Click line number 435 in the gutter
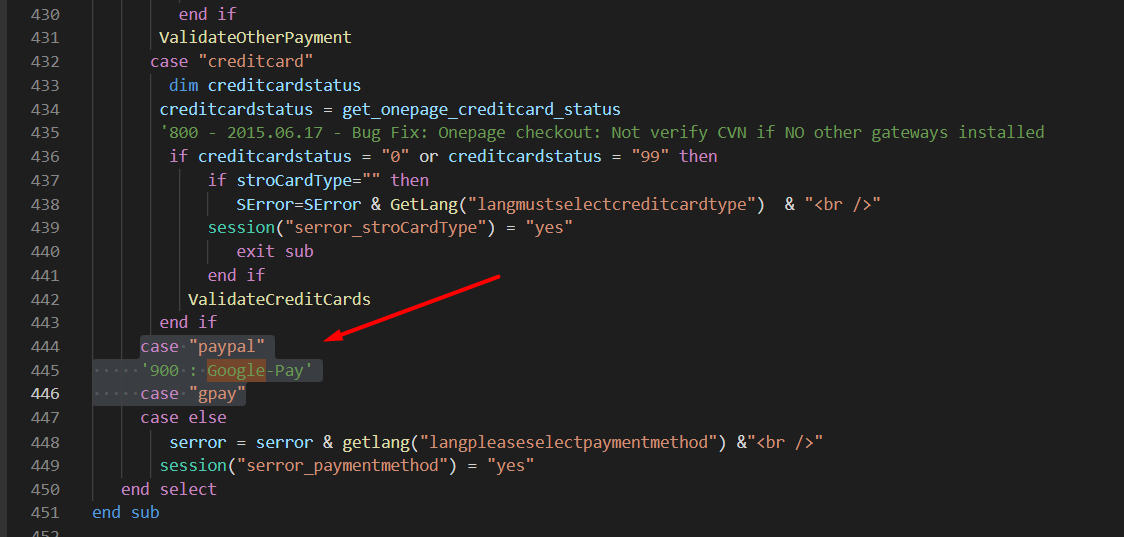This screenshot has height=537, width=1124. click(44, 133)
